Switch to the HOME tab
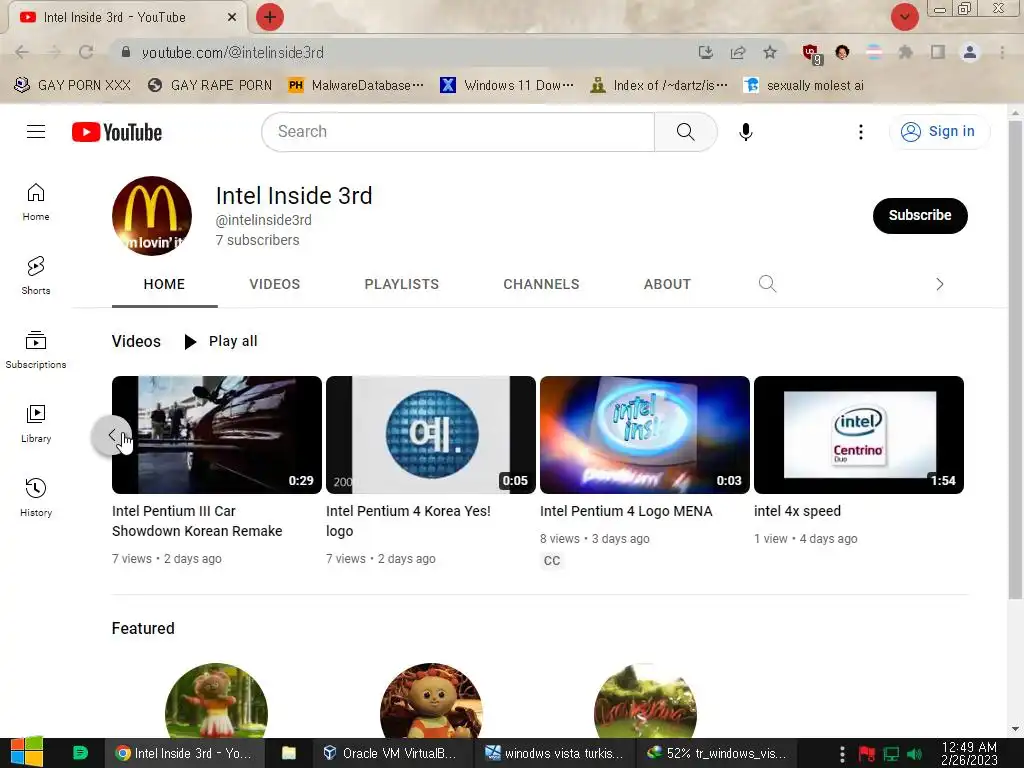Viewport: 1024px width, 768px height. click(x=165, y=284)
